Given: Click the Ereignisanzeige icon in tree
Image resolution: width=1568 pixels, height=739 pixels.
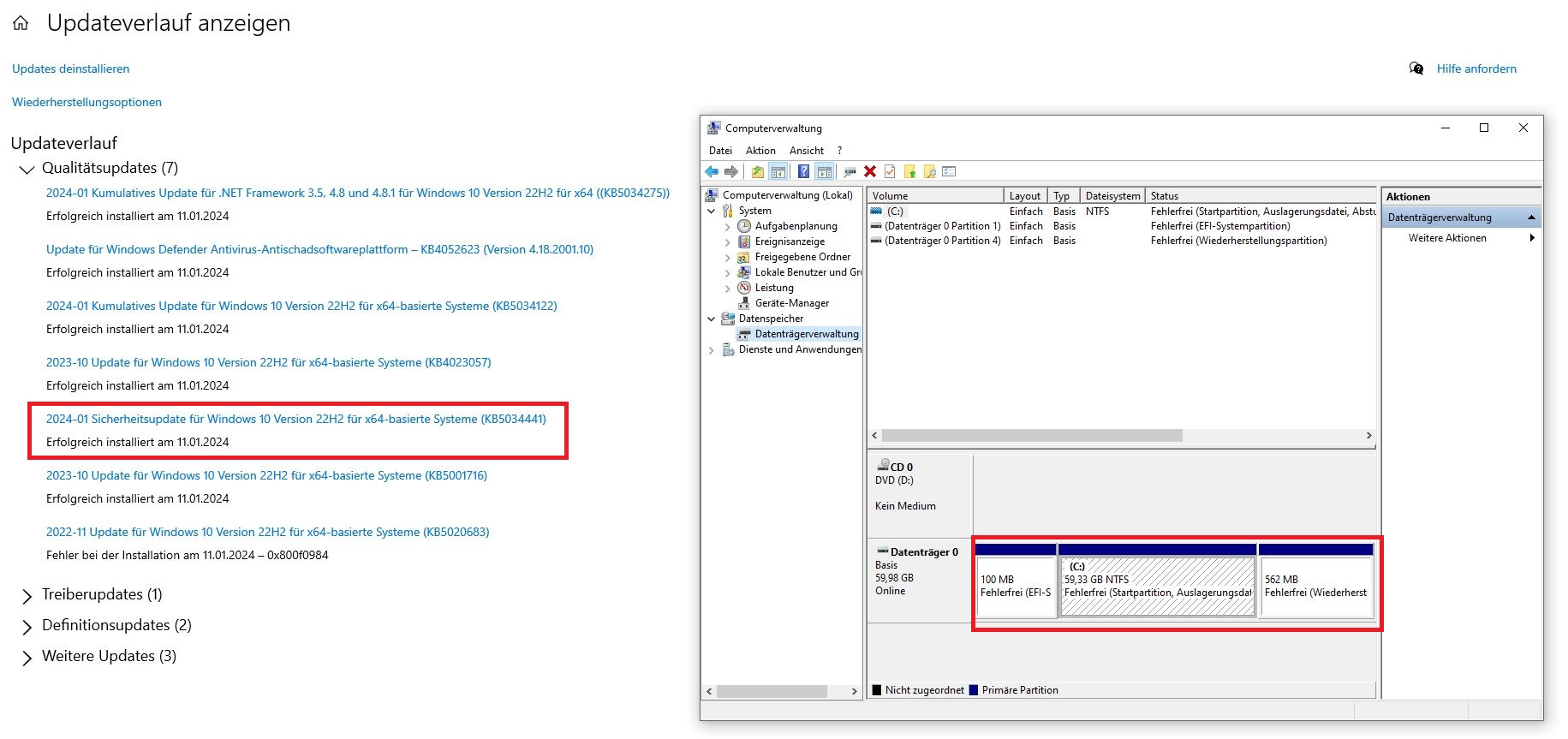Looking at the screenshot, I should point(744,241).
